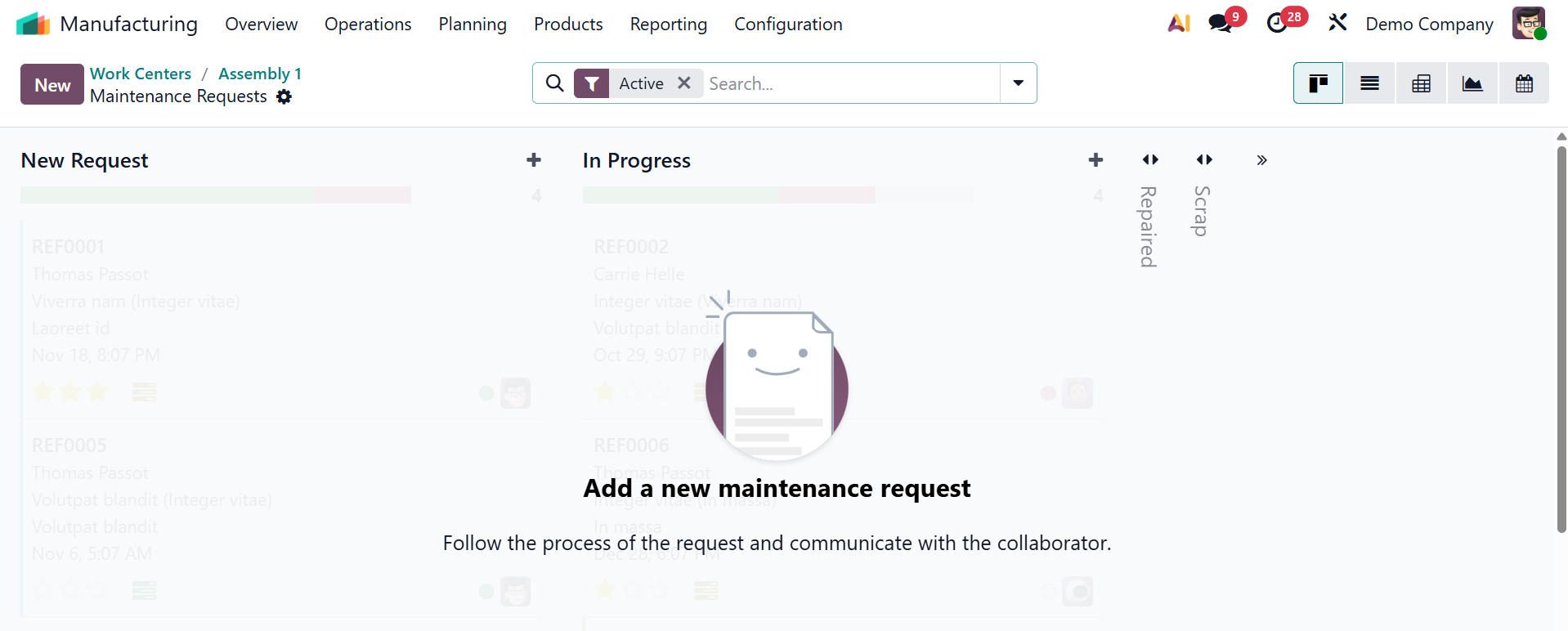Open the calendar view
This screenshot has height=631, width=1568.
(1524, 83)
